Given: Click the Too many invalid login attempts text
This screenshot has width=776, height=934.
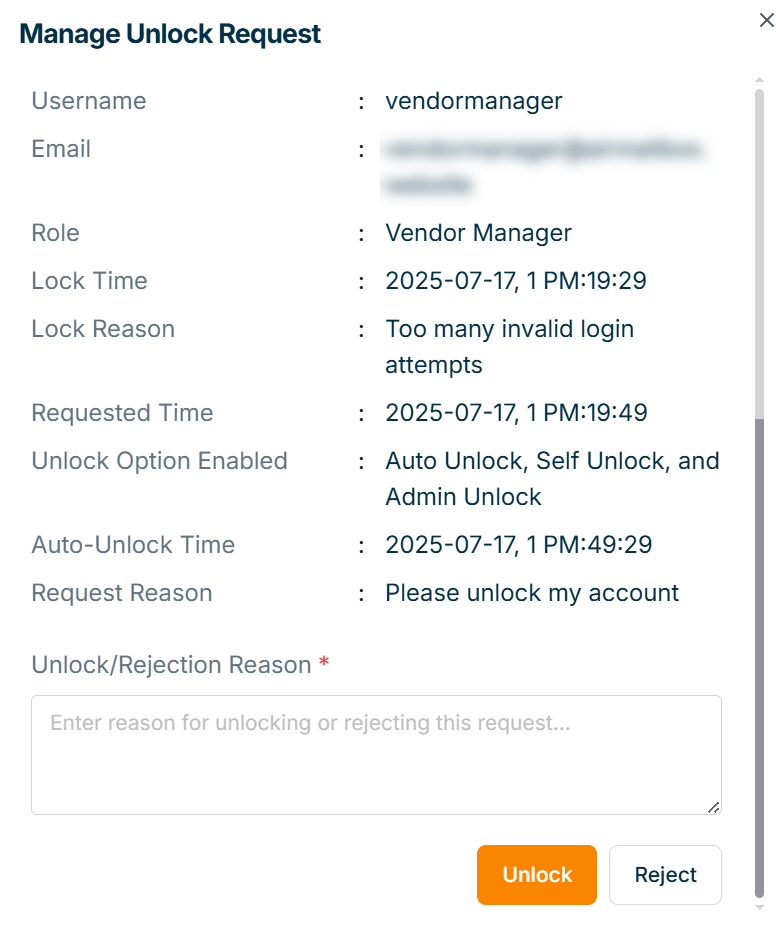Looking at the screenshot, I should [x=509, y=346].
